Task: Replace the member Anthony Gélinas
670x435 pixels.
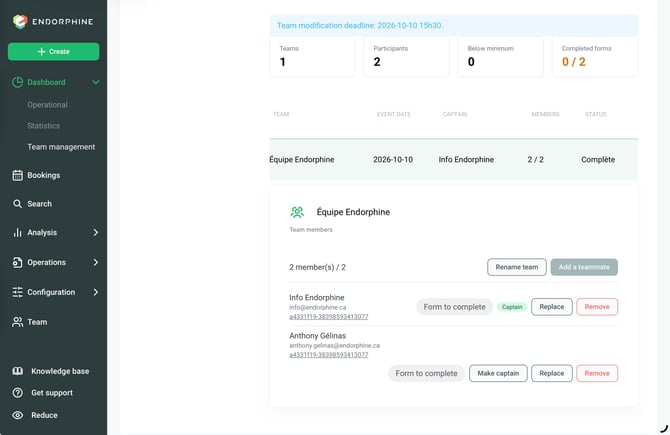Action: pos(552,373)
